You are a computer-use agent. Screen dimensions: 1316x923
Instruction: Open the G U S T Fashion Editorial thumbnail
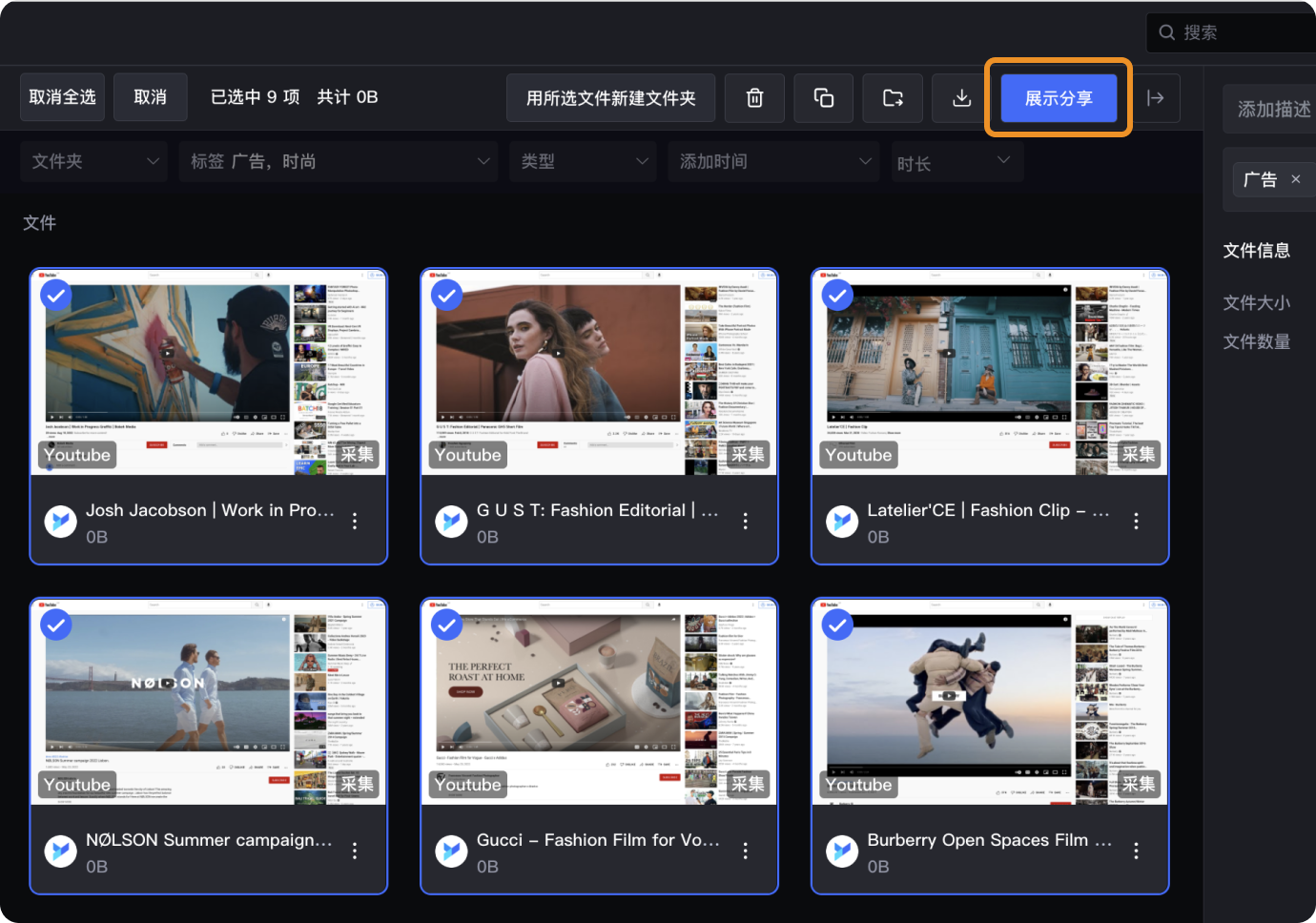(599, 372)
